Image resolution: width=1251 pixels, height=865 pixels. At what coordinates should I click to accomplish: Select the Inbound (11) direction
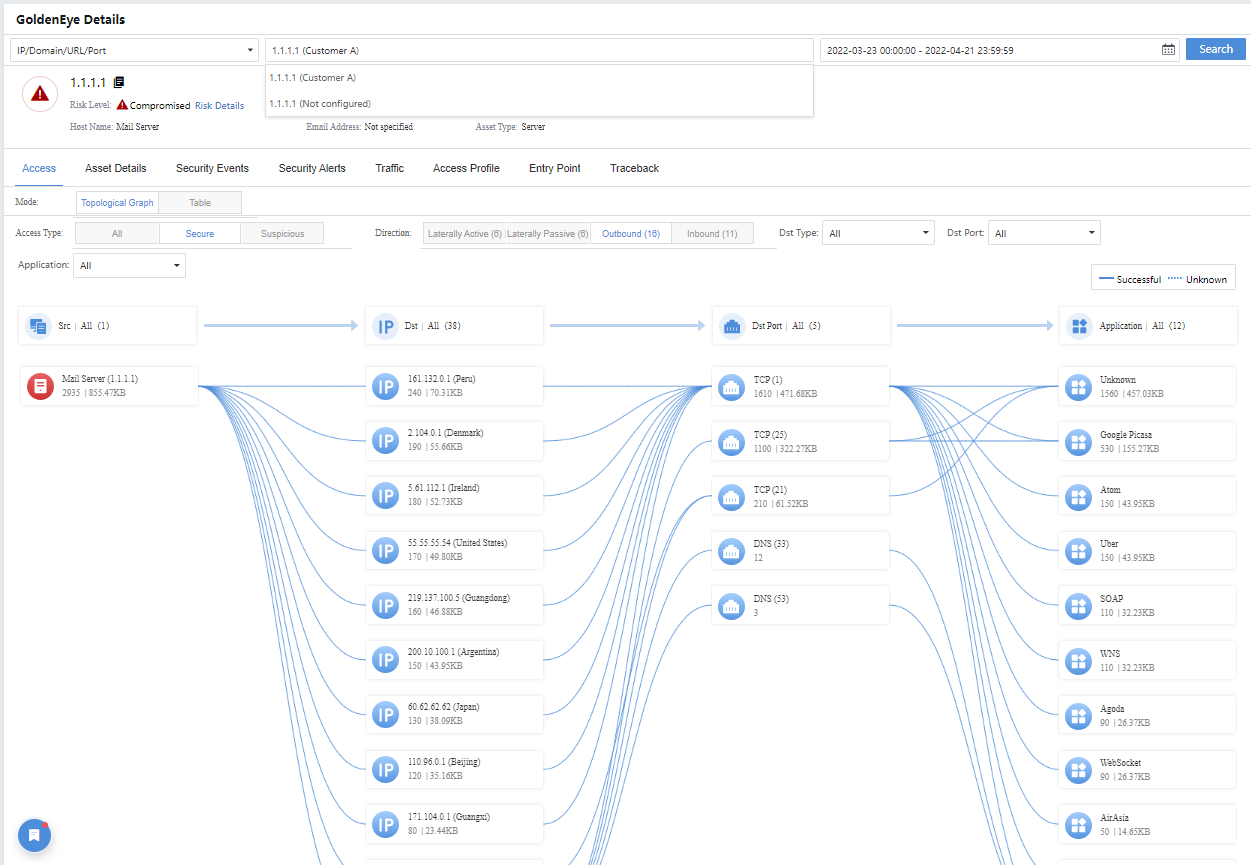coord(712,234)
